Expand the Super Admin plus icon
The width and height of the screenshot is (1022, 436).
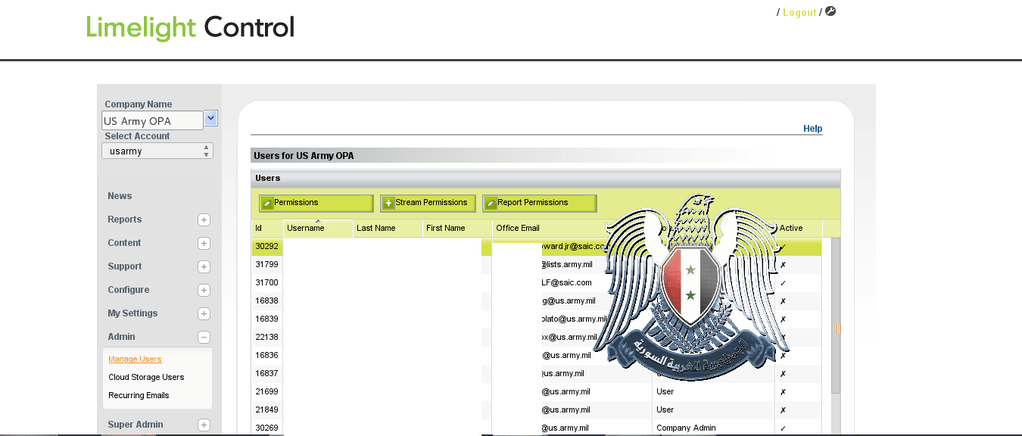tap(204, 425)
